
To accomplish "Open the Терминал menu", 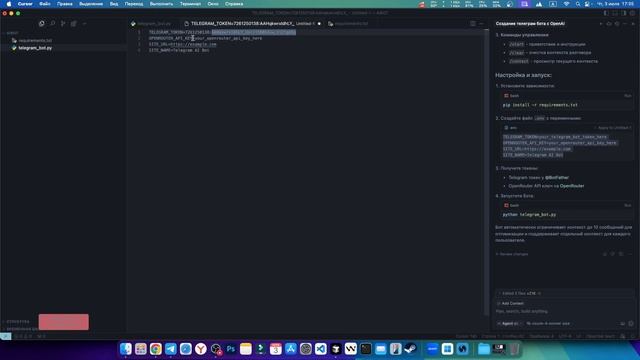I will (x=190, y=4).
